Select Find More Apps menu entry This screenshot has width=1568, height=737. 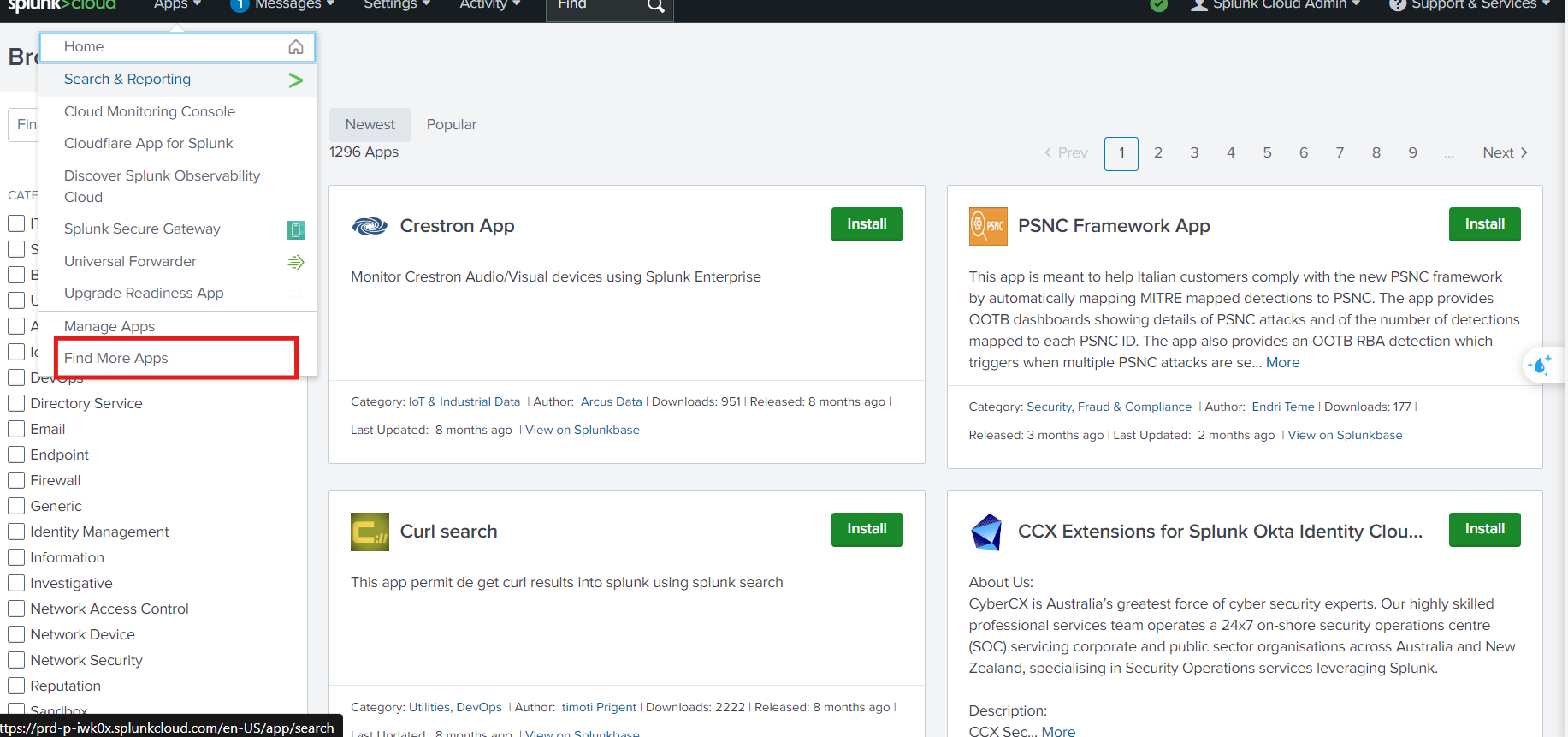116,358
